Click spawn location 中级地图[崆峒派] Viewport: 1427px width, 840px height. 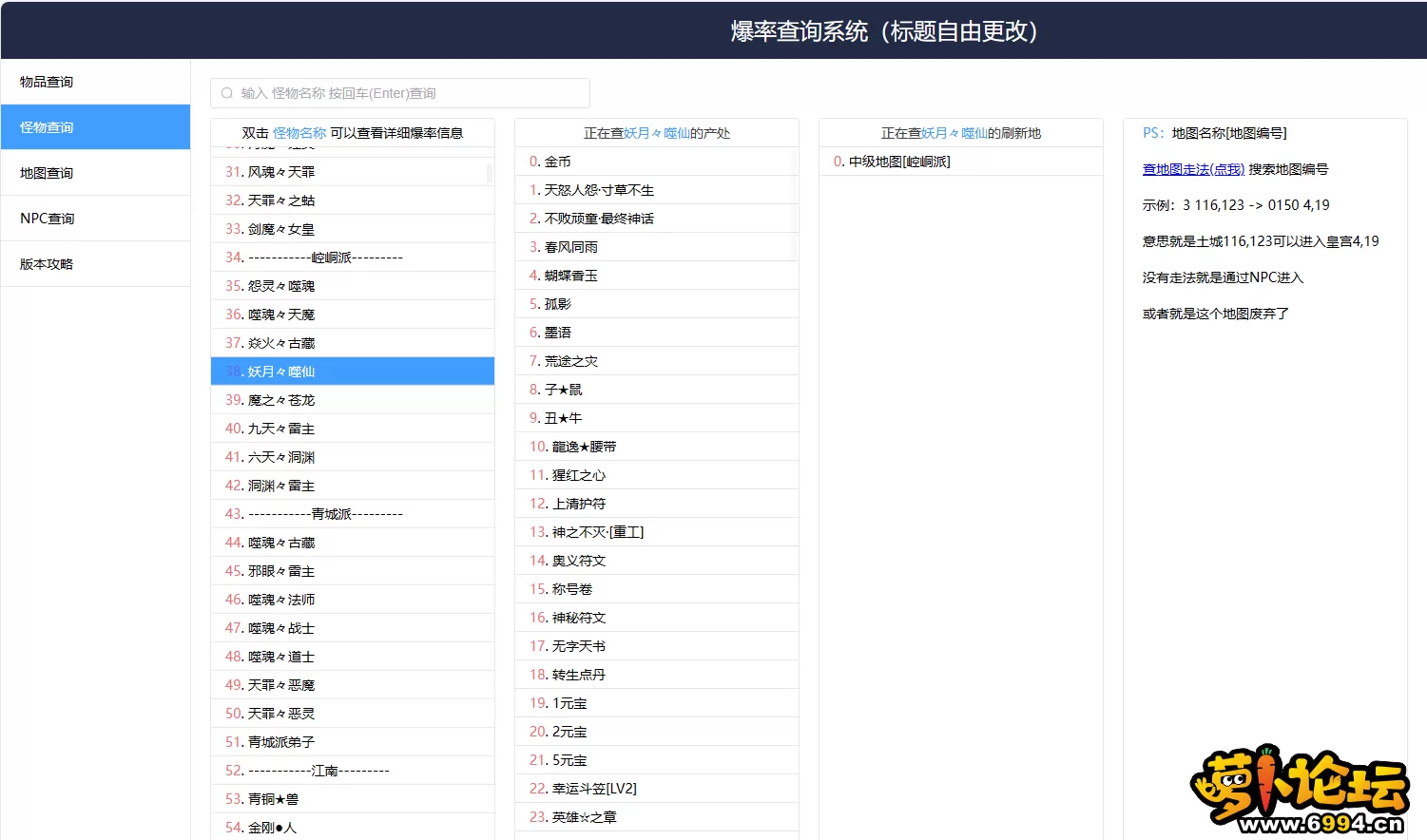point(961,162)
